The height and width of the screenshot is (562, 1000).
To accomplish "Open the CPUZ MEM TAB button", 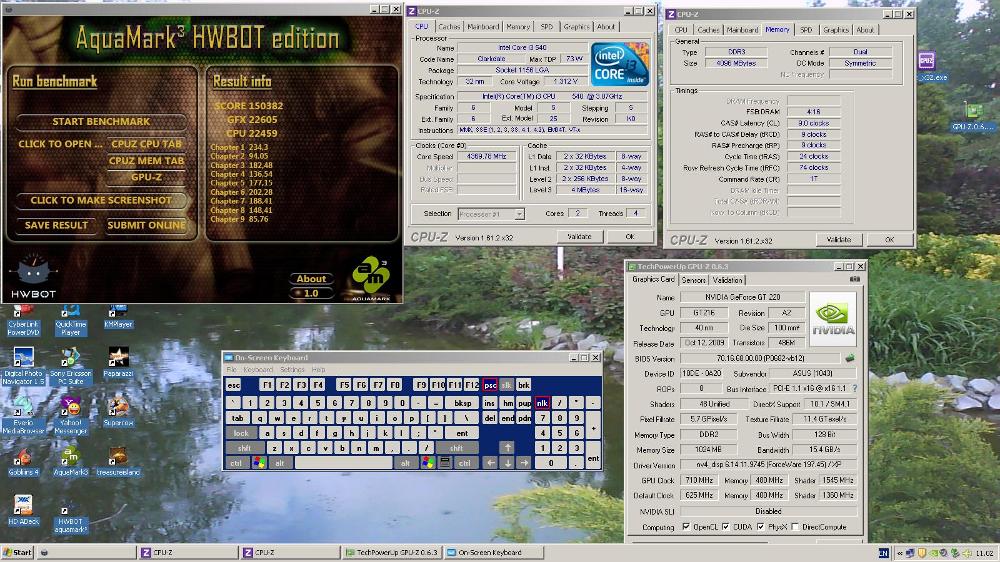I will 146,161.
